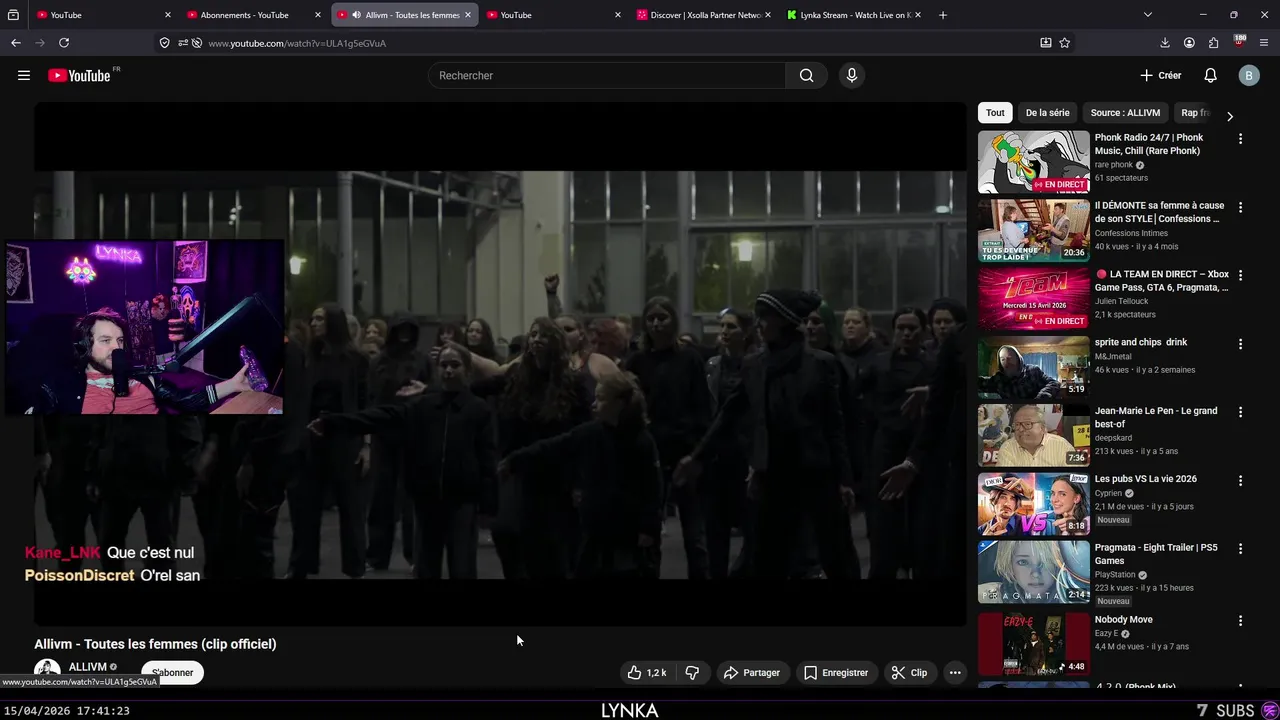The width and height of the screenshot is (1280, 720).
Task: Click the reader view icon in the address bar
Action: tap(1045, 43)
